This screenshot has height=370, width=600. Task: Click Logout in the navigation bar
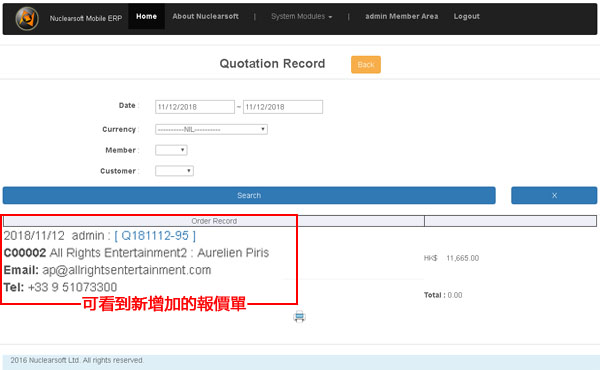pyautogui.click(x=466, y=16)
